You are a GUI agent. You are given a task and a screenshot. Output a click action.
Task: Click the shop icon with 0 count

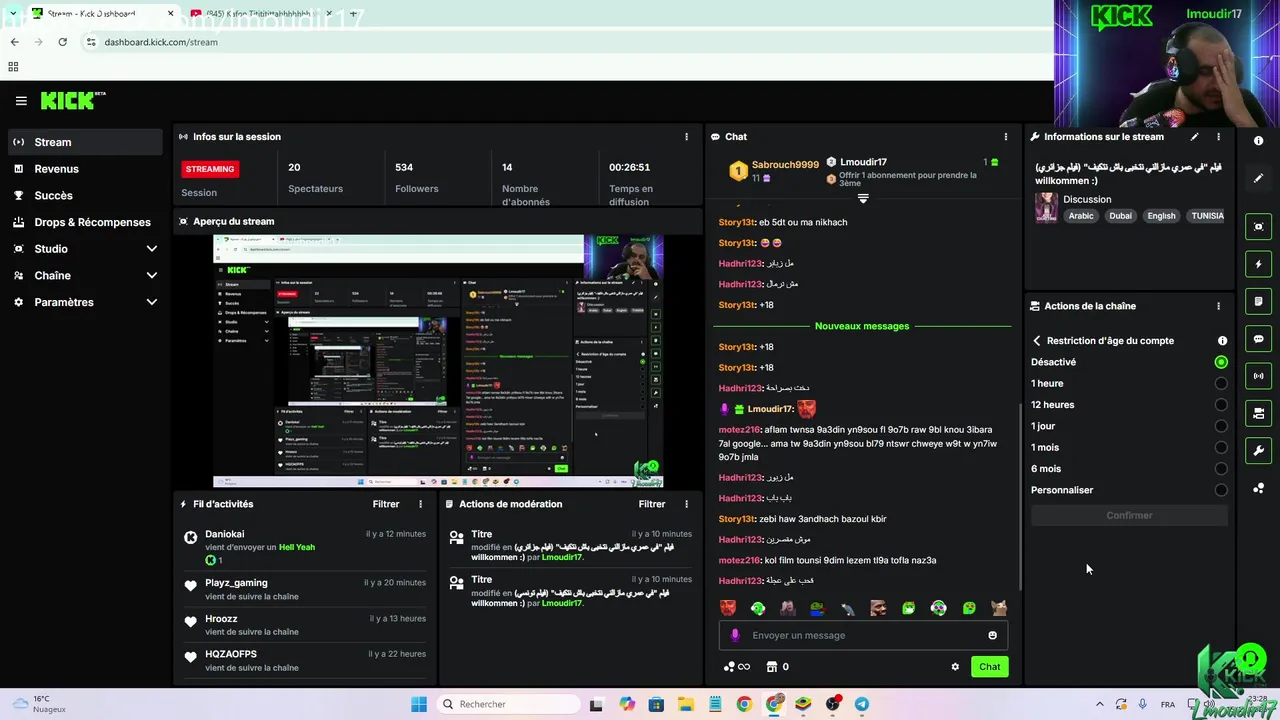point(777,667)
